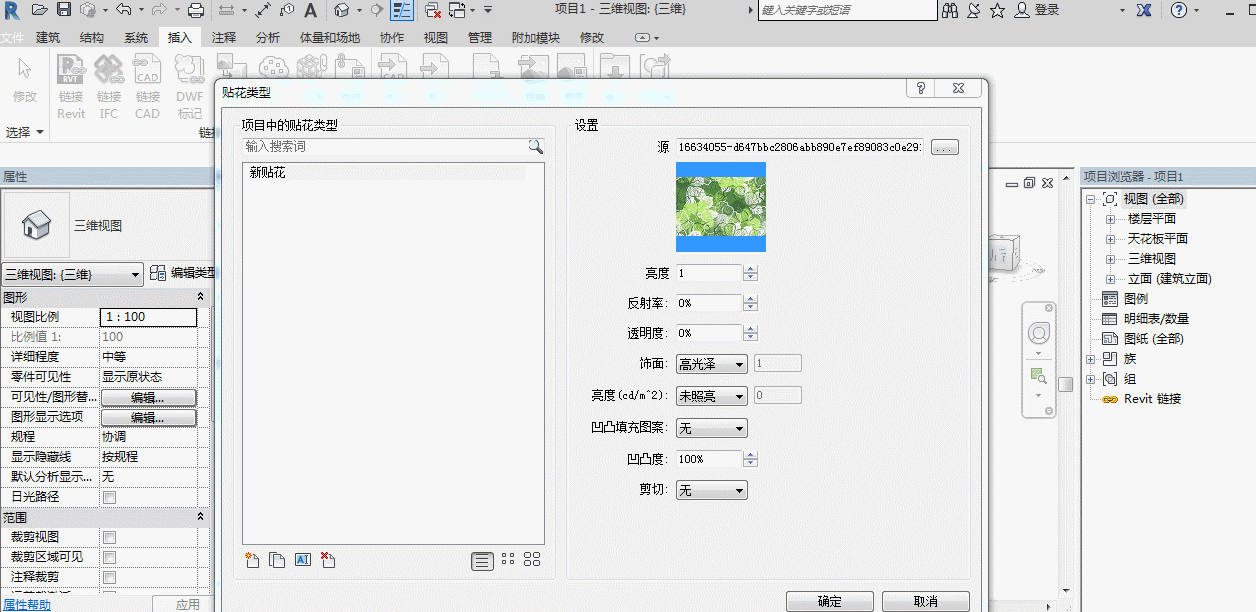The width and height of the screenshot is (1256, 612).
Task: Click the 登录 sign-in button
Action: (1046, 10)
